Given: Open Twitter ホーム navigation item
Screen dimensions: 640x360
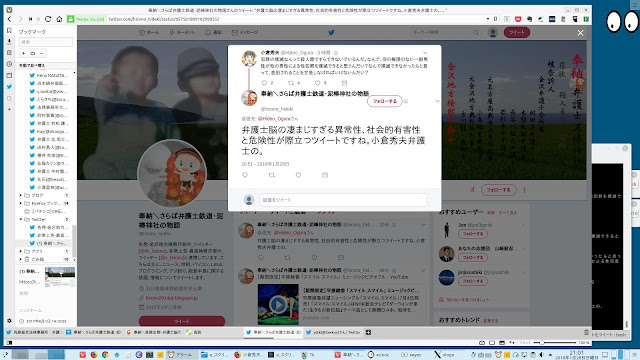Looking at the screenshot, I should coord(149,32).
